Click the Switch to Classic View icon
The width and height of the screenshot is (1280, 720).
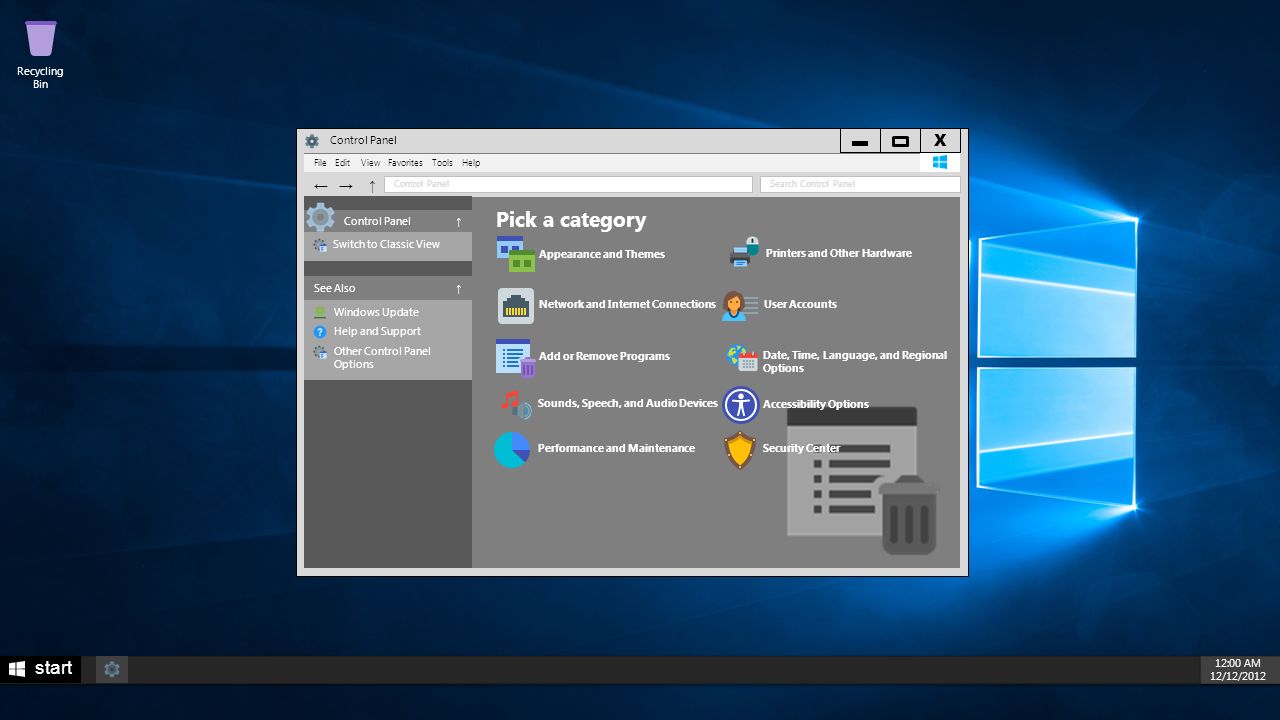click(320, 245)
